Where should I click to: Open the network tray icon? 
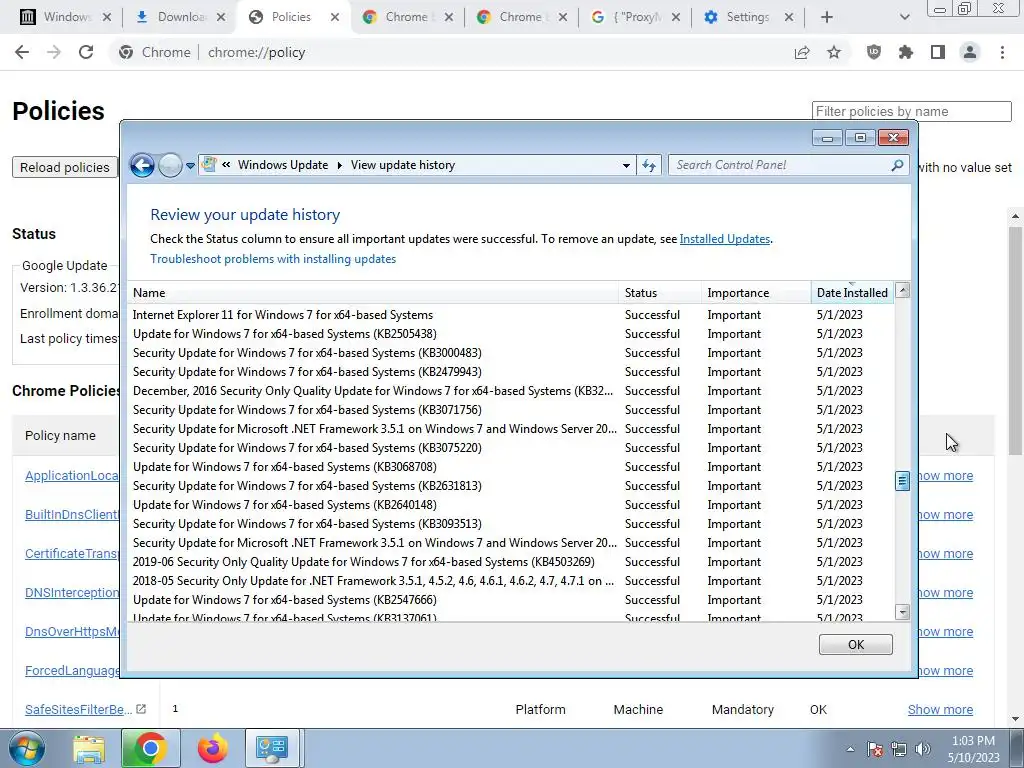click(x=899, y=749)
